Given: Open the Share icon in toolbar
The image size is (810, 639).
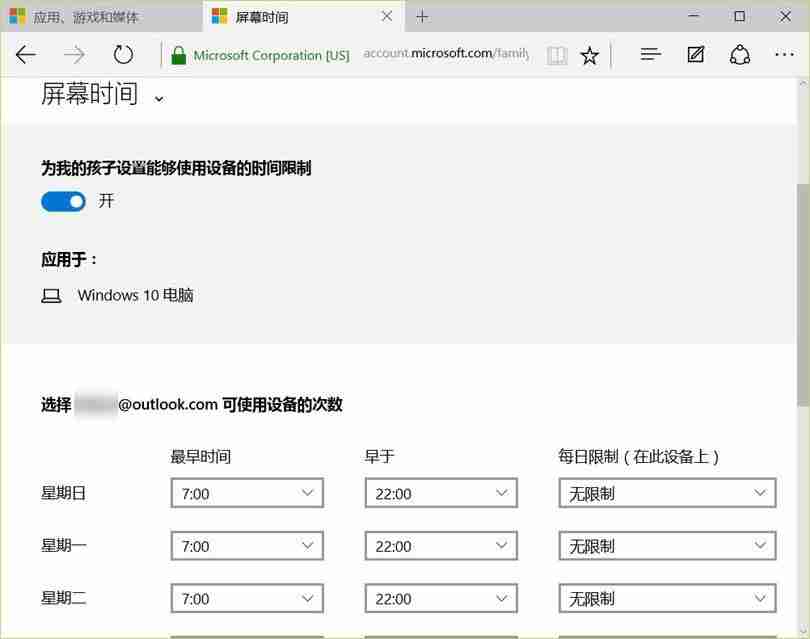Looking at the screenshot, I should (x=740, y=54).
